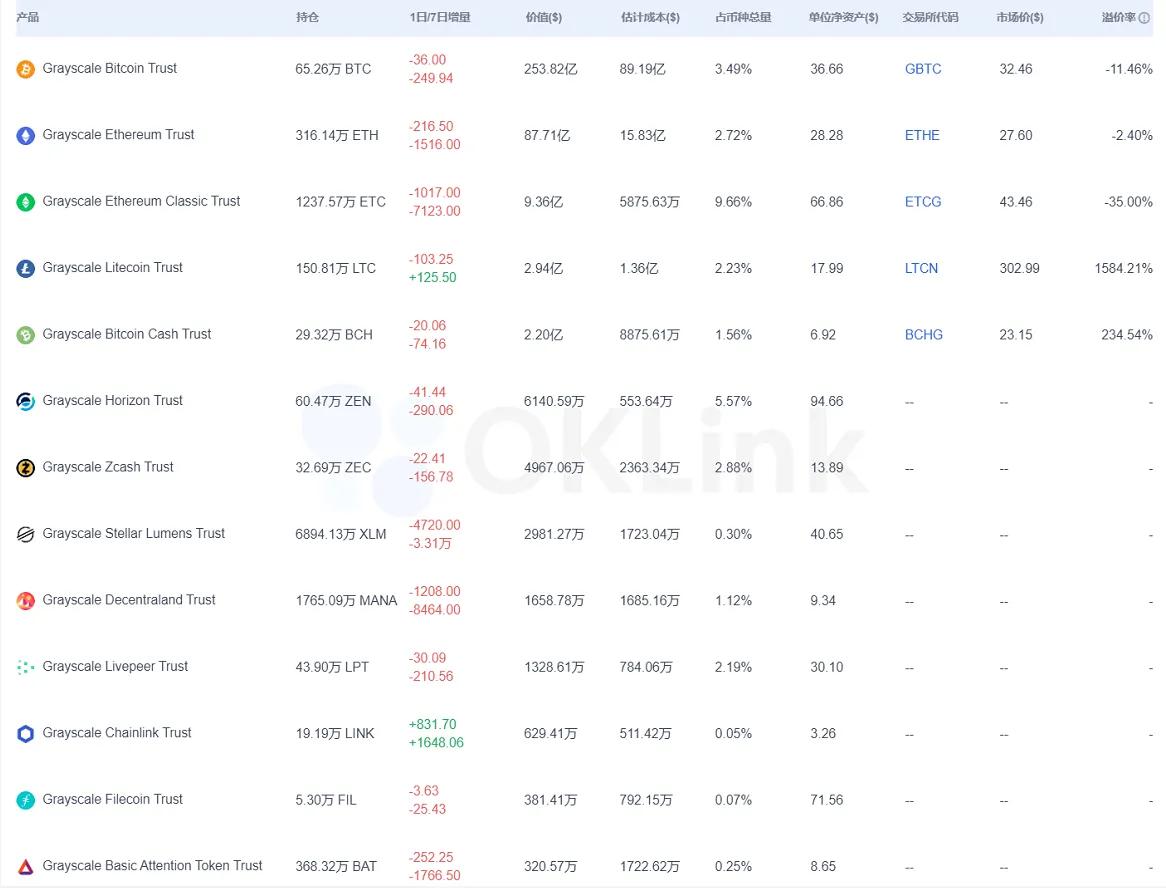1166x888 pixels.
Task: Click the Basic Attention Token triangle icon
Action: tap(25, 866)
